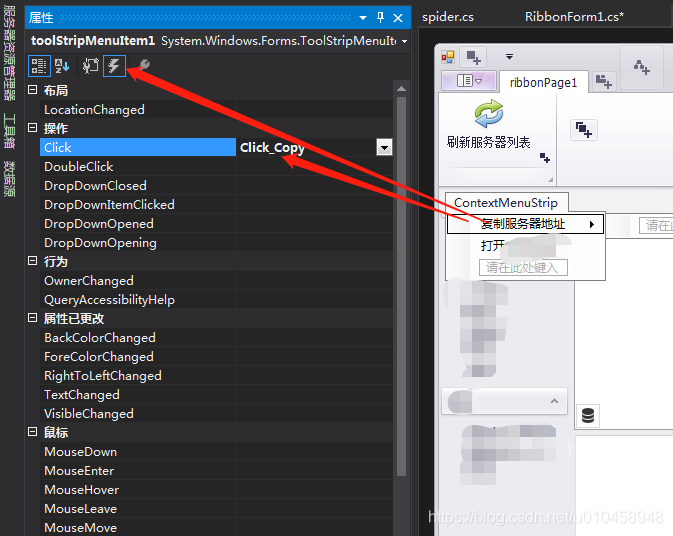Open 数据源 side tab
This screenshot has height=536, width=673.
coord(9,179)
